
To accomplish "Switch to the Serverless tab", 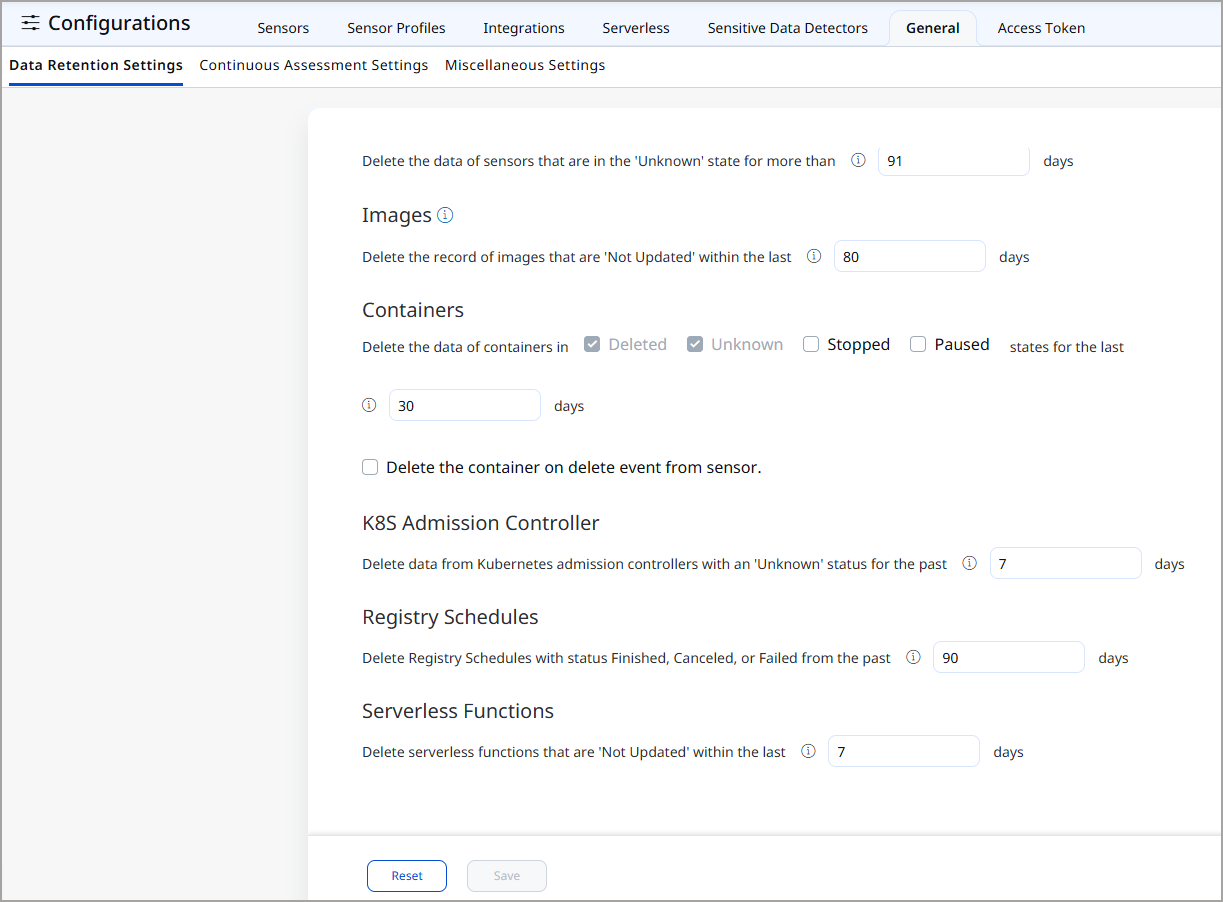I will [x=636, y=28].
